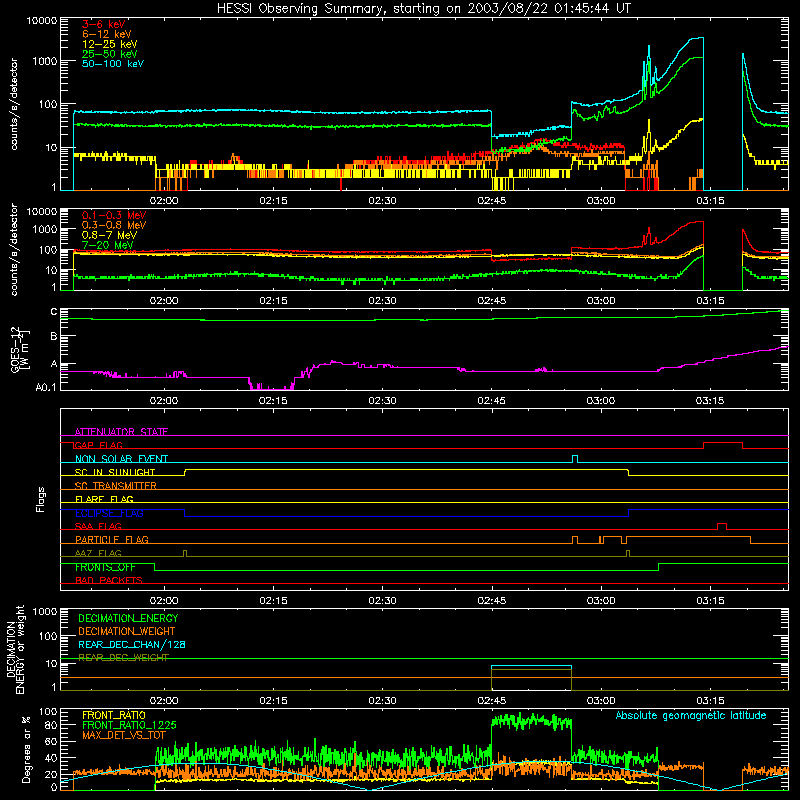Click the 'MAX_DET_VS_TOT' legend entry
800x800 pixels.
pos(123,735)
